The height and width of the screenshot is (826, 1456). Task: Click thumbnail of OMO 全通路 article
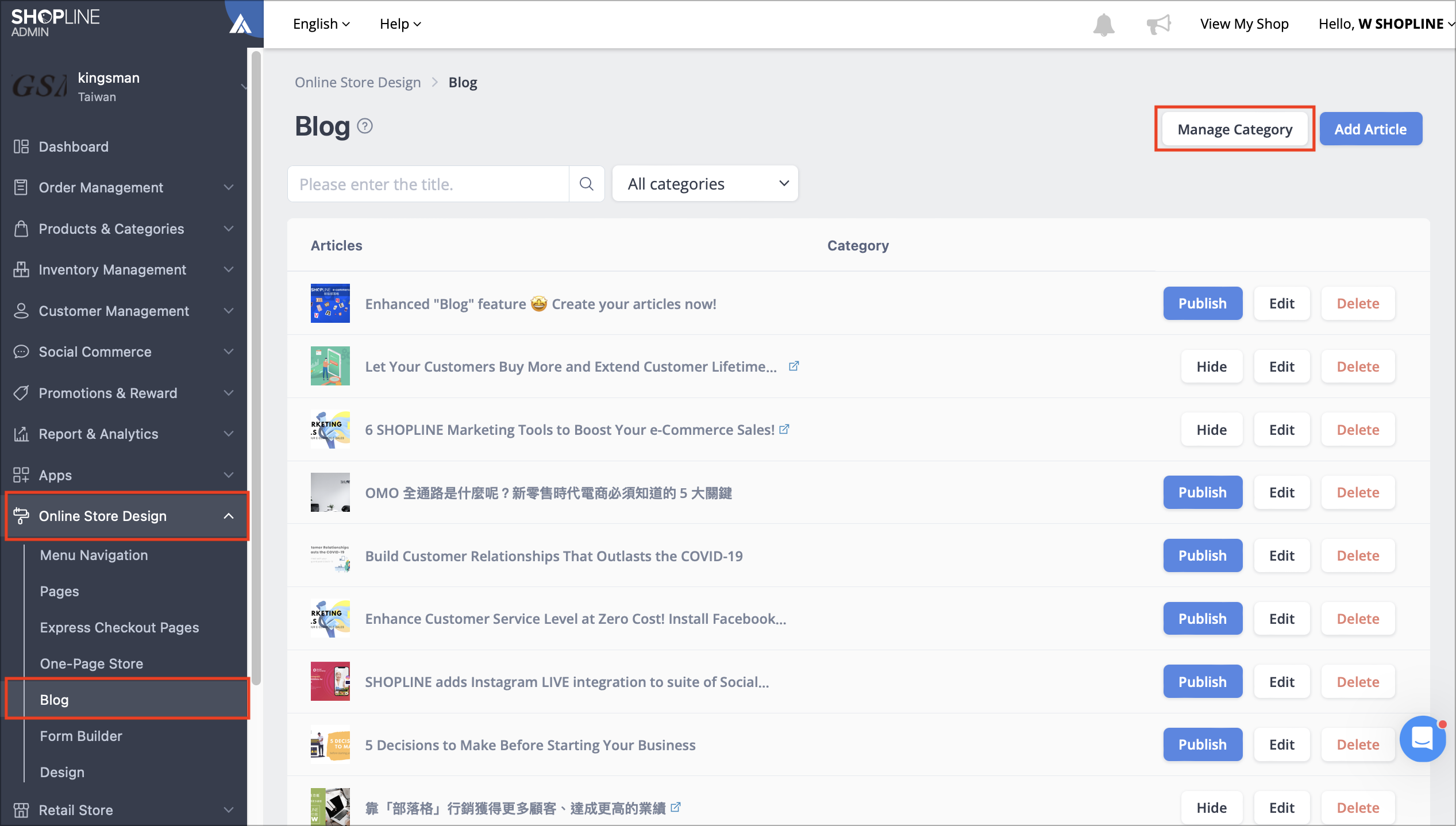point(330,492)
